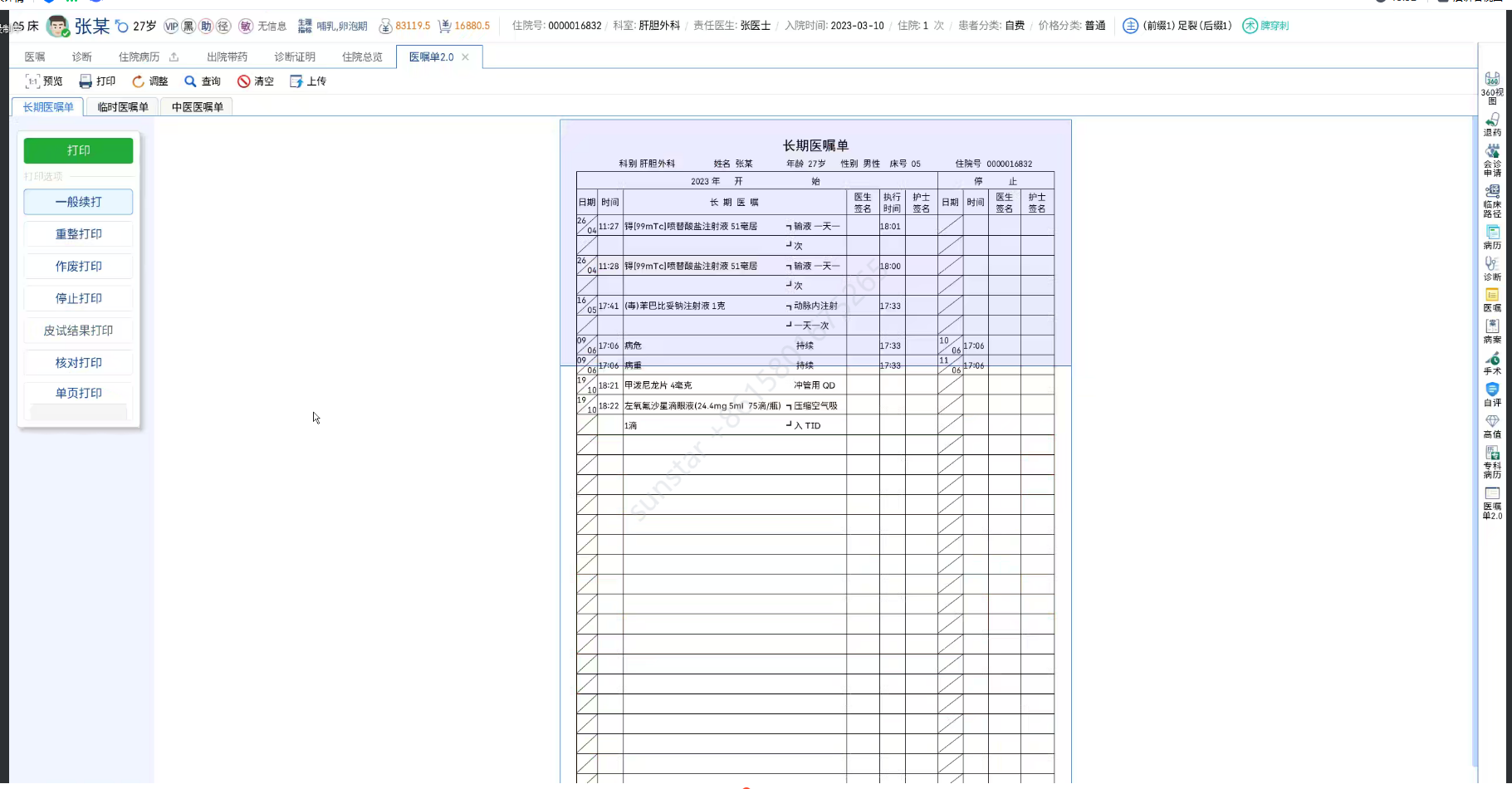Click the 脾穿刺 procedure text in header
The image size is (1512, 789).
coord(1275,26)
